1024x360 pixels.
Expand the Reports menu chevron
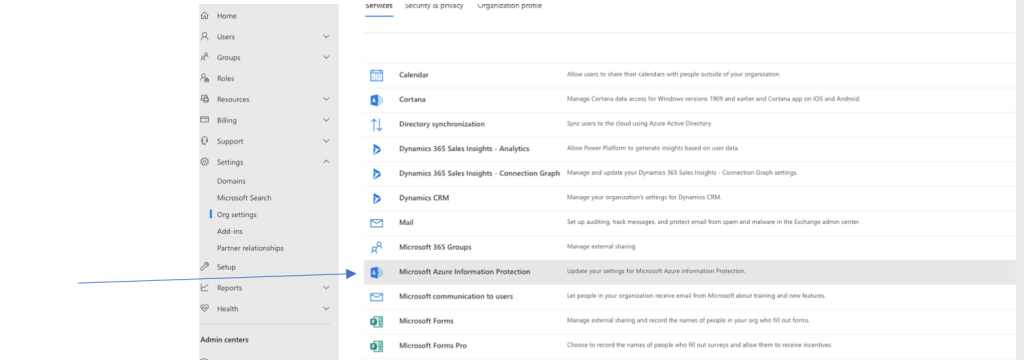pyautogui.click(x=327, y=287)
